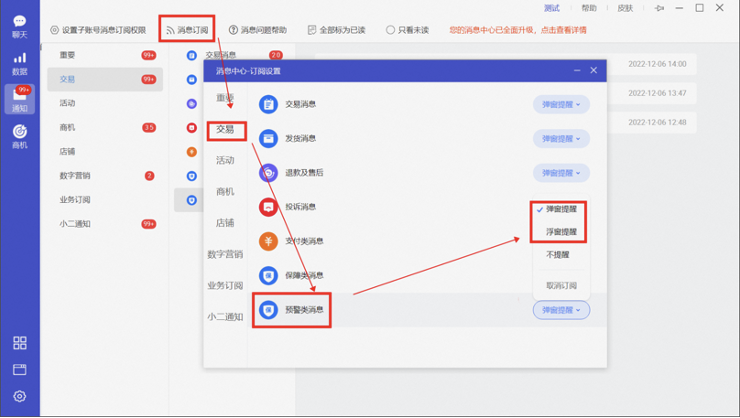Open the 商机 sidebar icon

pos(19,137)
